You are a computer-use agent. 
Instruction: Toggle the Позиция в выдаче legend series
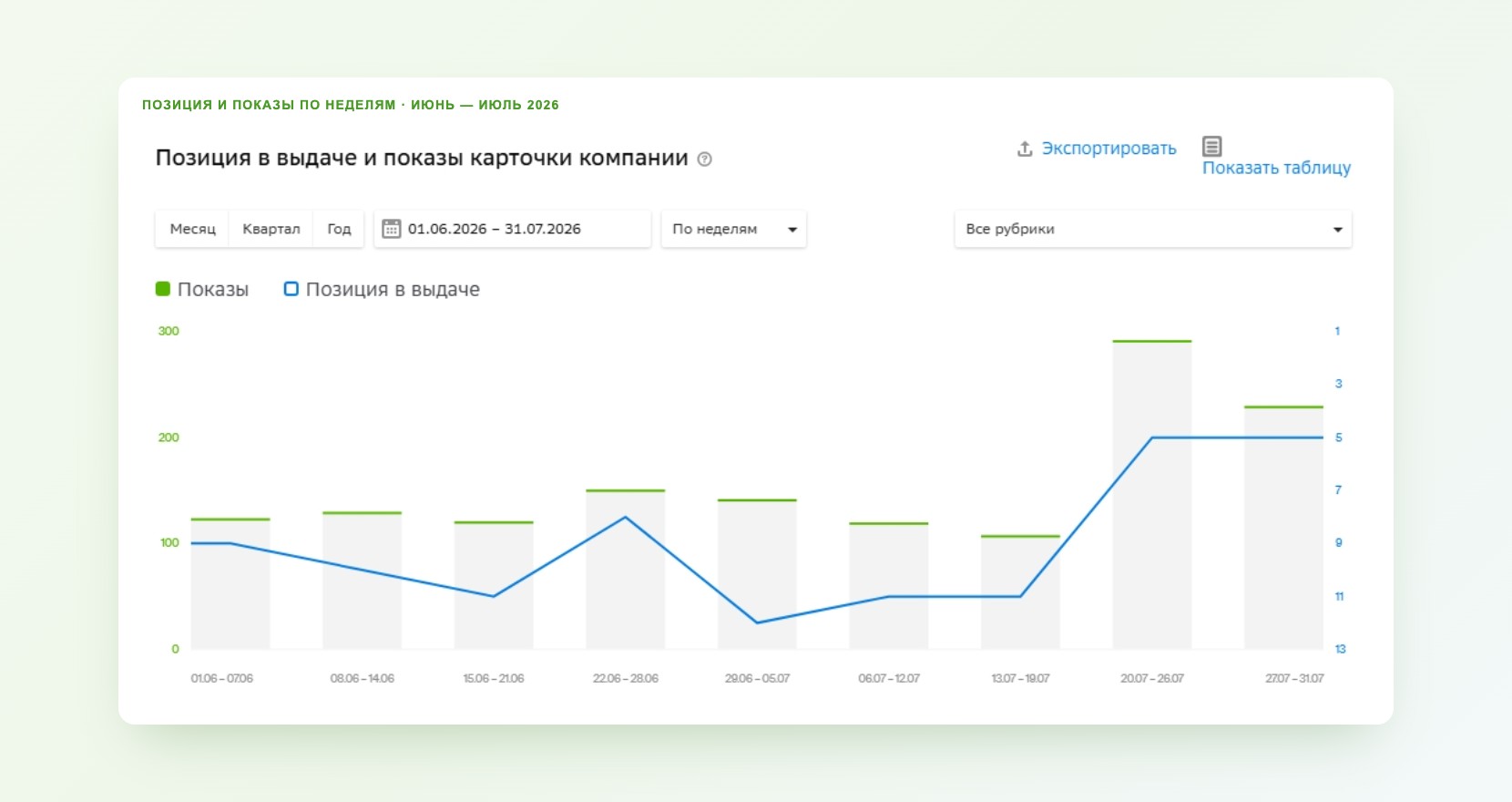pyautogui.click(x=382, y=289)
